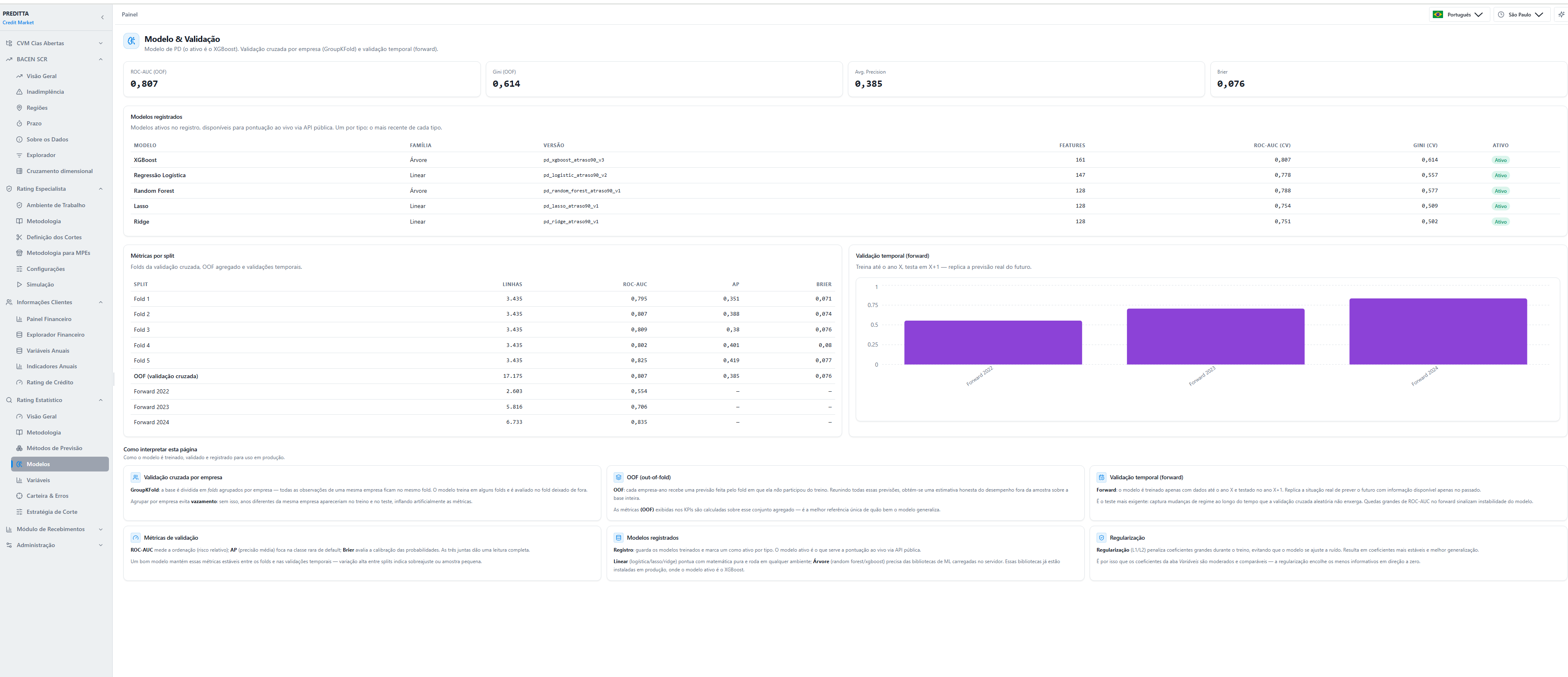Screen dimensions: 1568x677
Task: Click the Inadimplência warning icon
Action: (19, 92)
